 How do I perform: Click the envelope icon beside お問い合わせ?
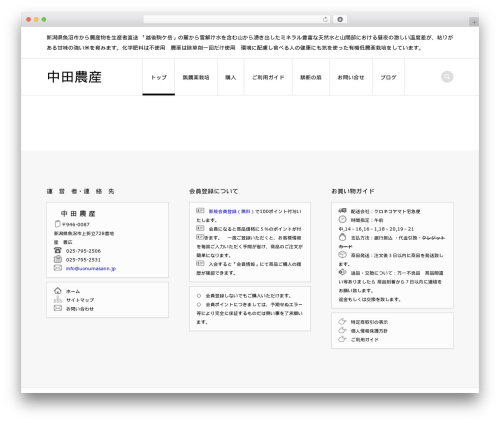click(x=58, y=308)
